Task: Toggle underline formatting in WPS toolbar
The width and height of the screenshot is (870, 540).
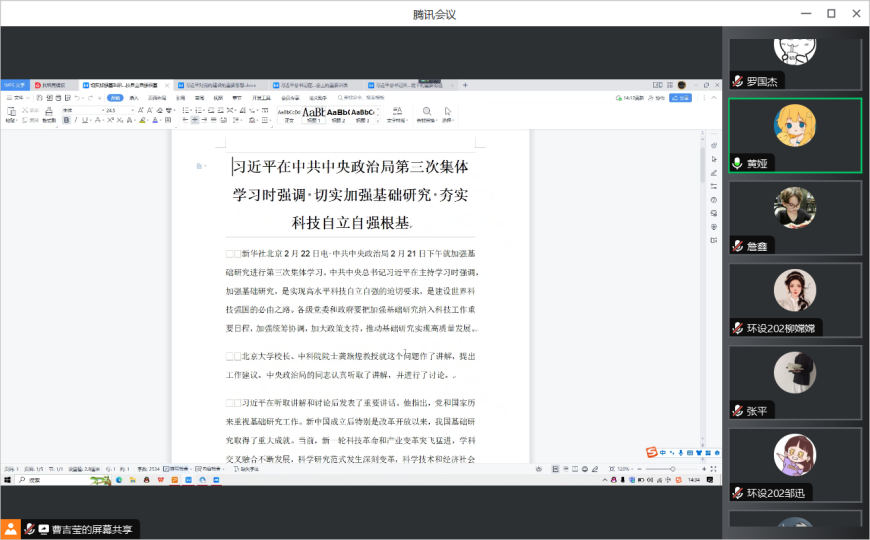Action: [x=86, y=120]
